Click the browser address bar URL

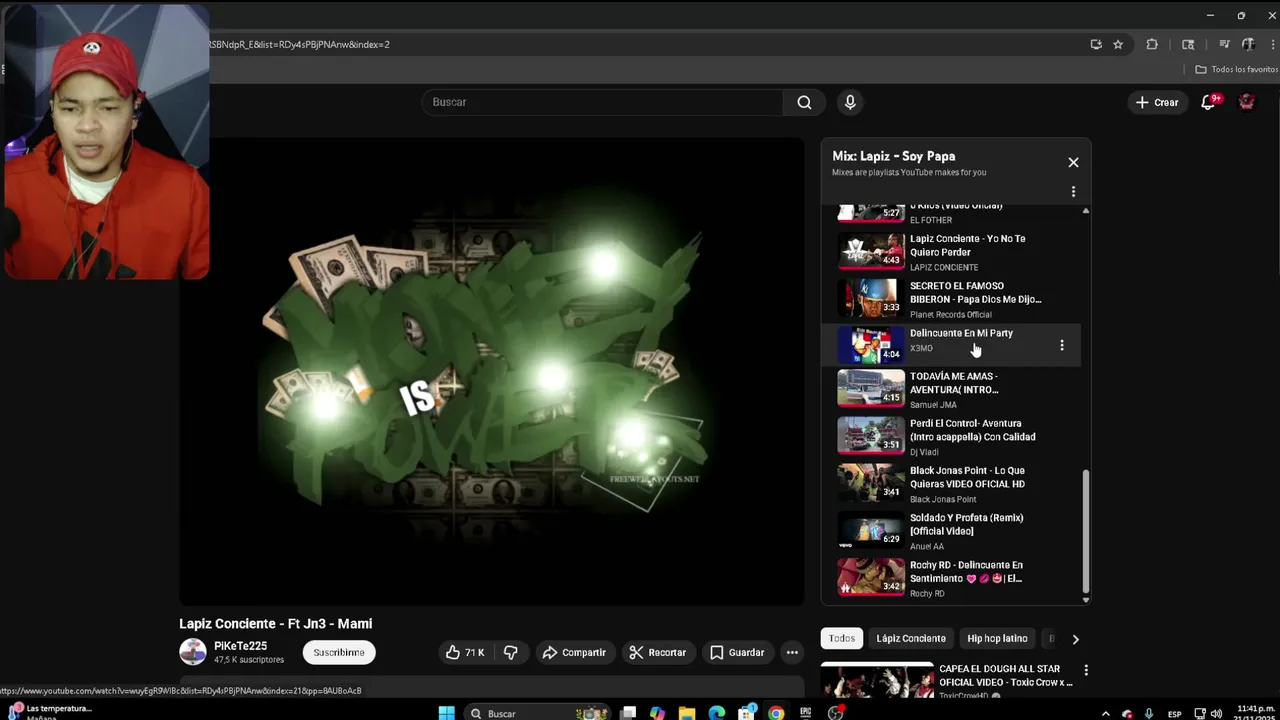point(300,44)
